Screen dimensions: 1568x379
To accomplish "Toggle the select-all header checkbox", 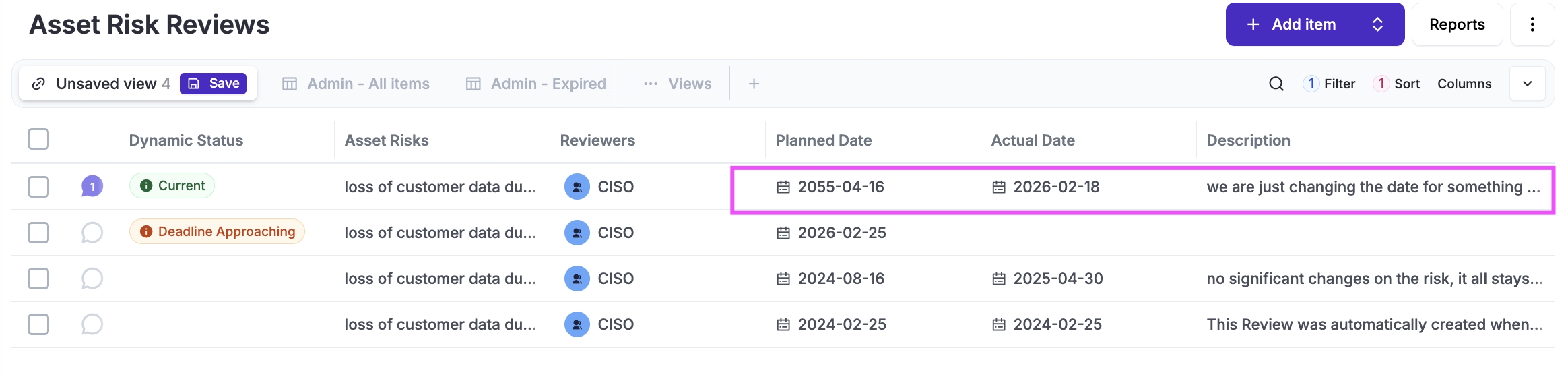I will pos(38,140).
